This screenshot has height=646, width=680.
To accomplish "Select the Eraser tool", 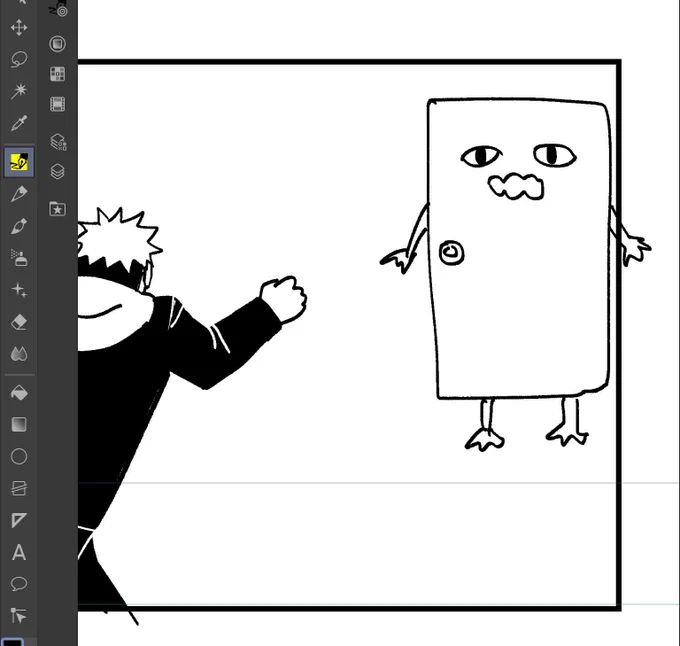I will [x=19, y=322].
